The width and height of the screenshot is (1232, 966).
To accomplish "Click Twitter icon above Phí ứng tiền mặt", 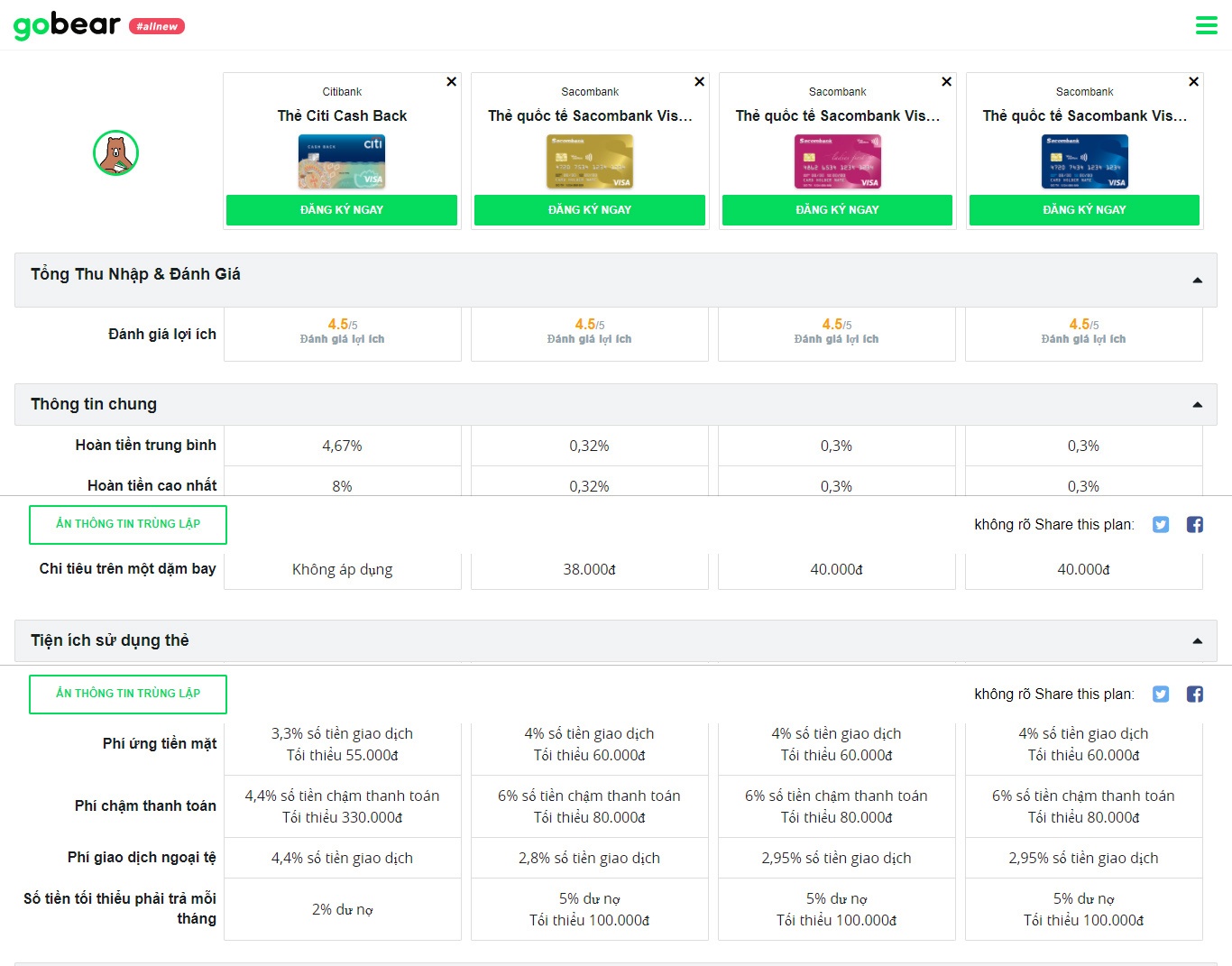I will (x=1161, y=695).
